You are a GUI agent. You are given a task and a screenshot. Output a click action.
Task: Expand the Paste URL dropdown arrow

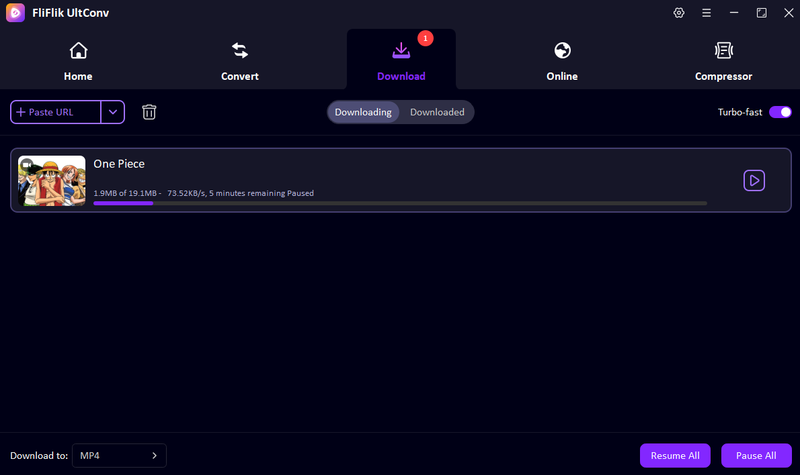click(x=113, y=112)
